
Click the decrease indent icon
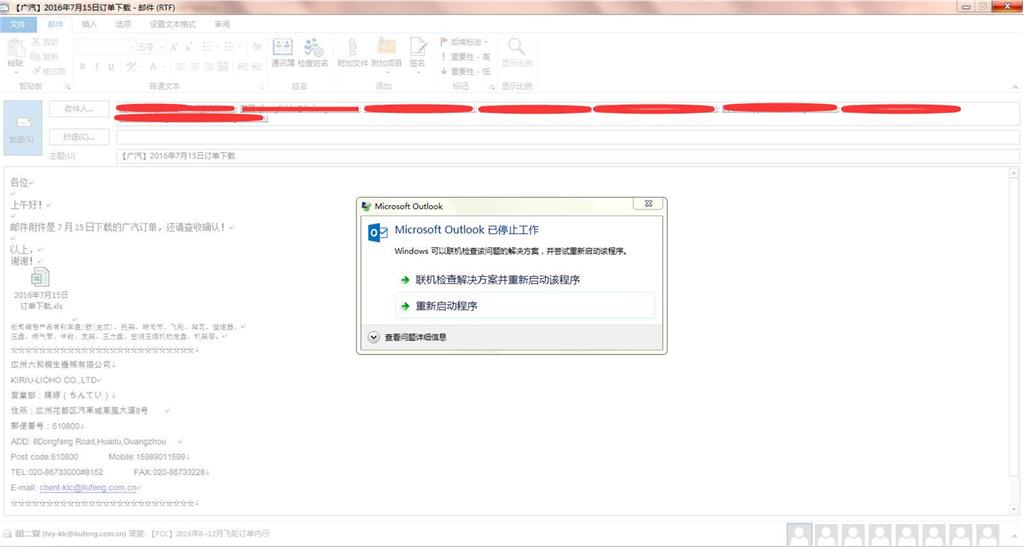point(242,67)
